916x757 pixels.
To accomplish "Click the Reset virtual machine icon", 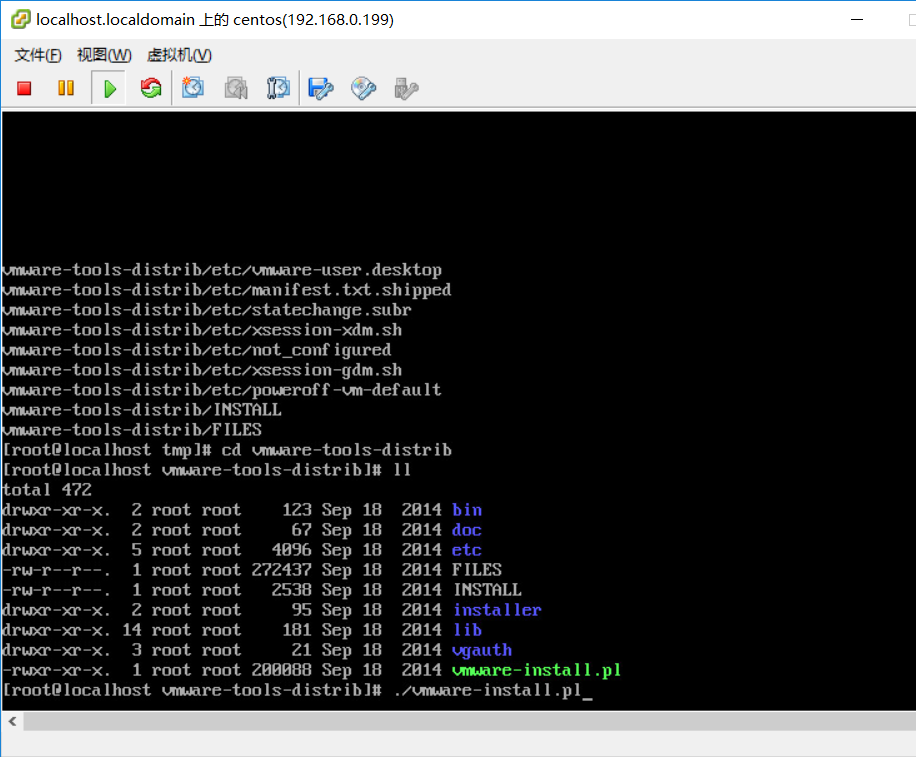I will tap(151, 88).
